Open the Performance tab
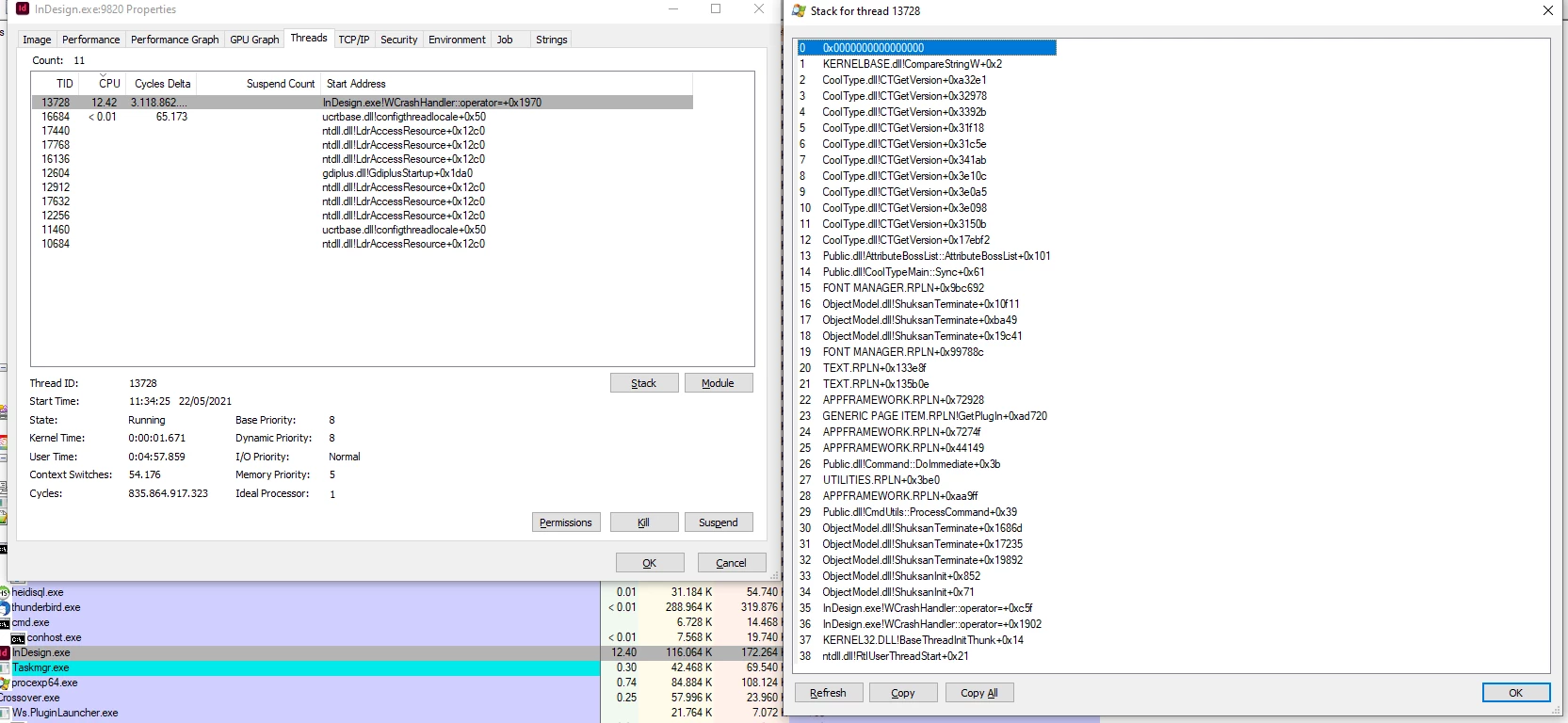This screenshot has width=1568, height=723. 90,40
